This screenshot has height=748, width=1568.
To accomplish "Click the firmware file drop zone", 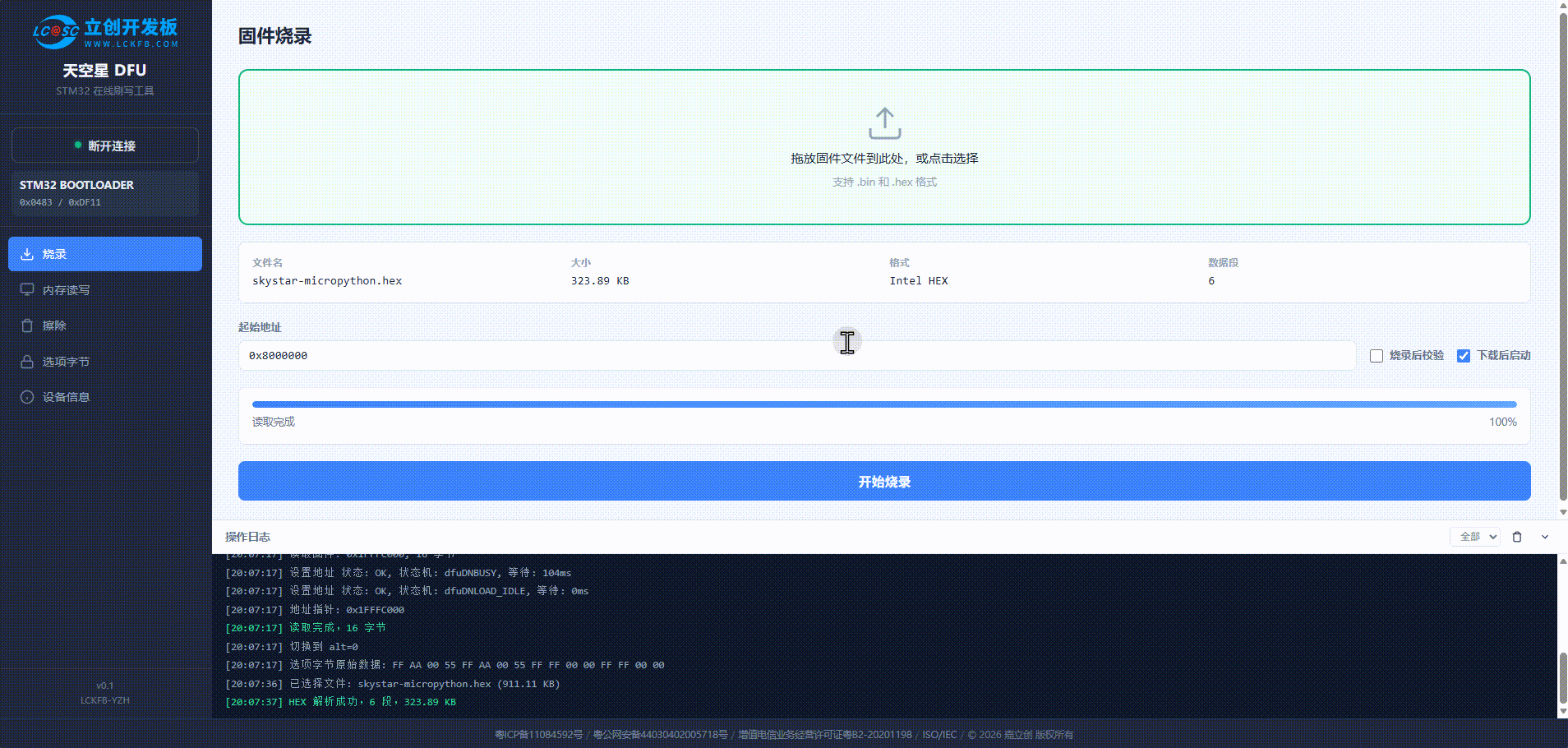I will pos(884,147).
